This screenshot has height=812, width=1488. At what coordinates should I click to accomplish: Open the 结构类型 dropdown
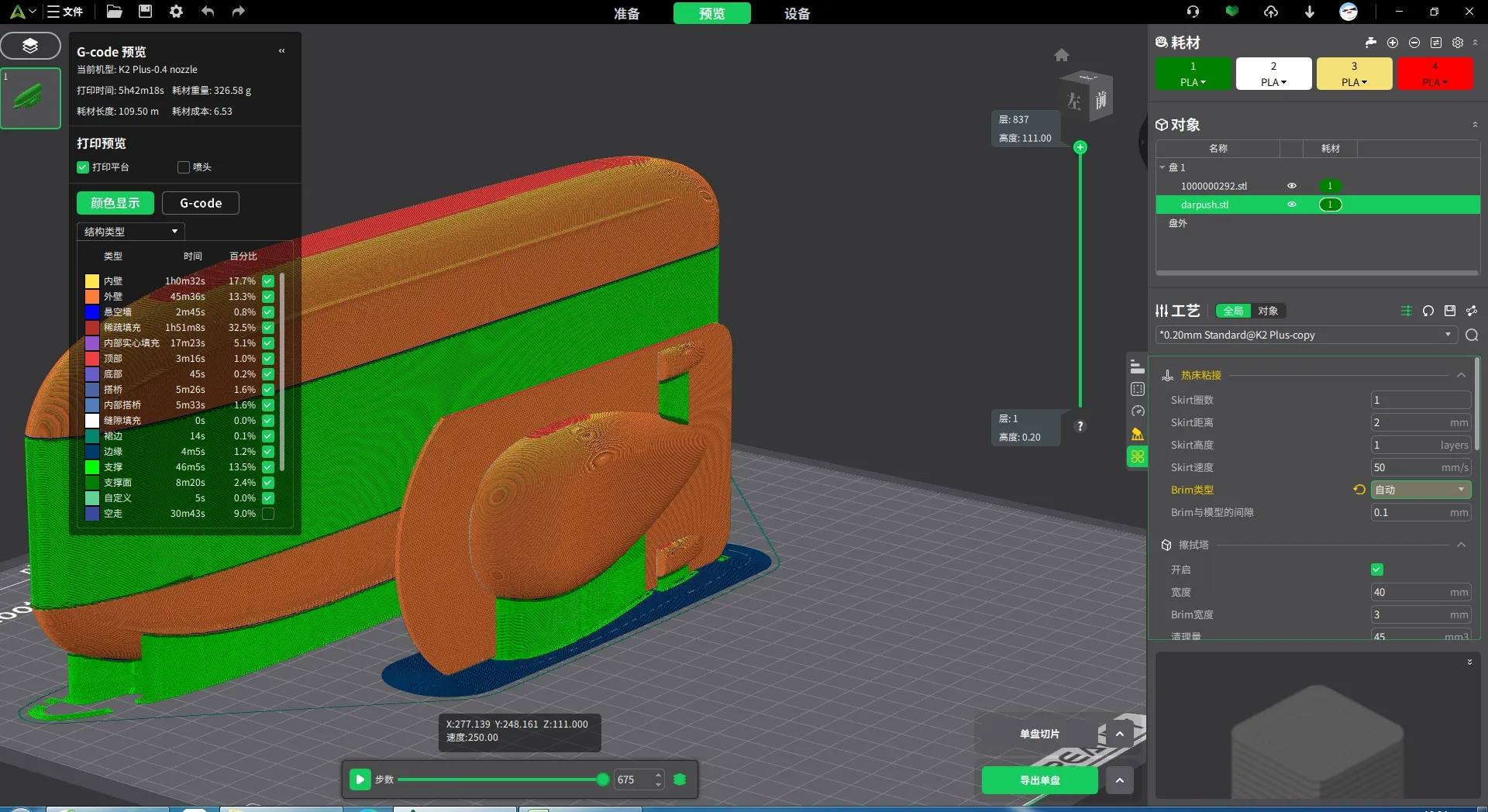pyautogui.click(x=129, y=231)
